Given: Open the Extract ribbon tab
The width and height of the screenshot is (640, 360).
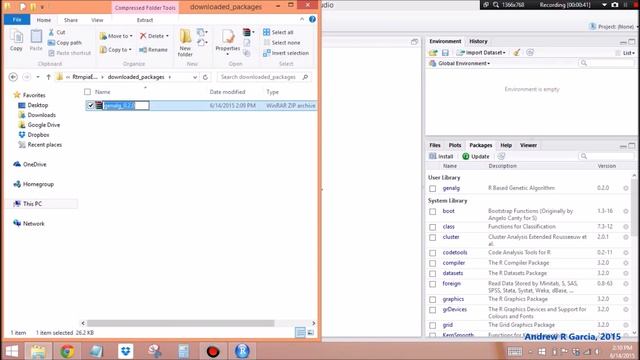Looking at the screenshot, I should (145, 20).
